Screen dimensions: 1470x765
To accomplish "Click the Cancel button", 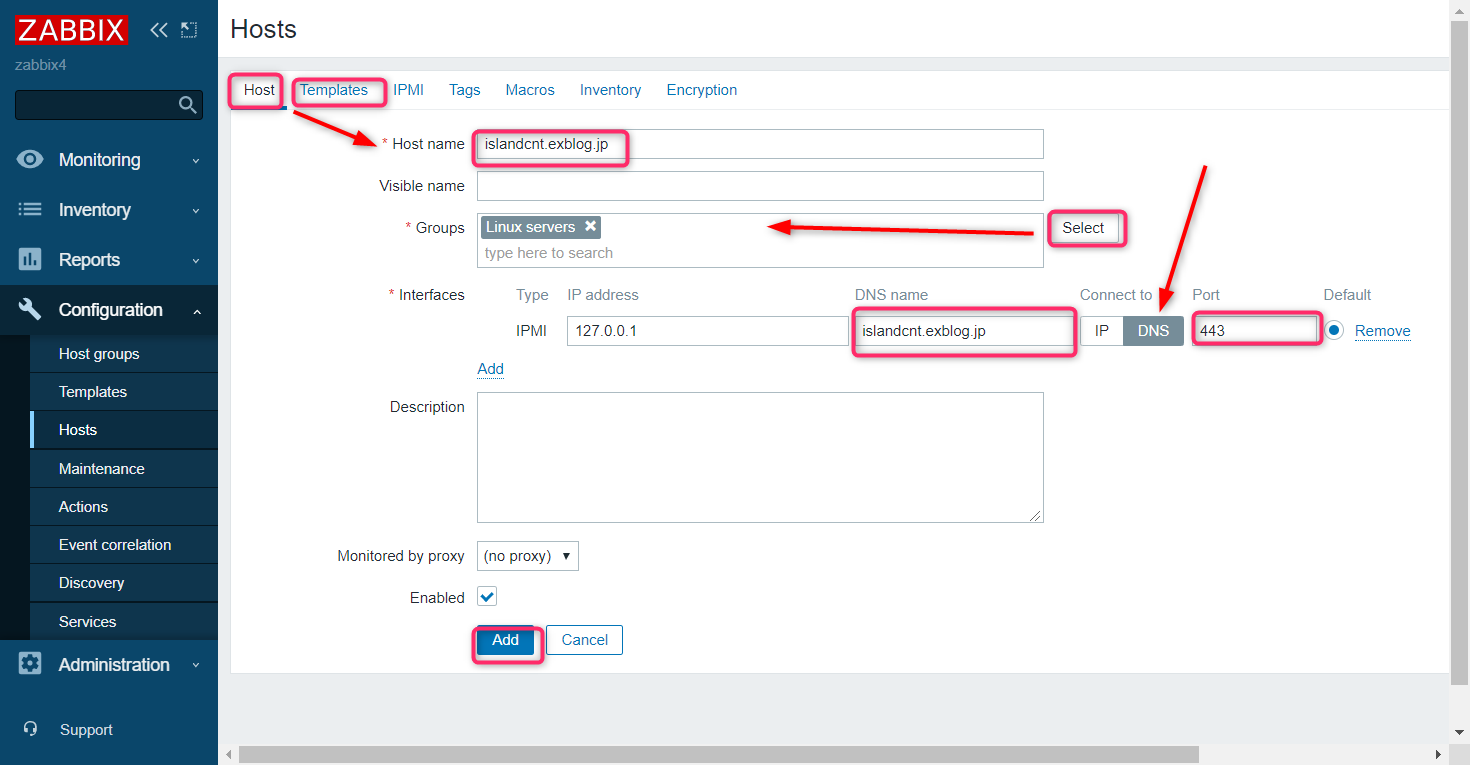I will coord(584,640).
